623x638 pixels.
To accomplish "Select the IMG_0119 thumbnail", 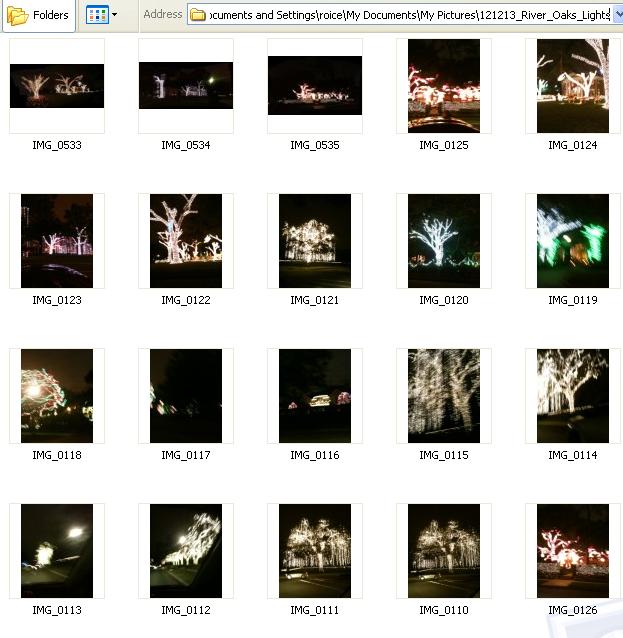I will click(573, 241).
